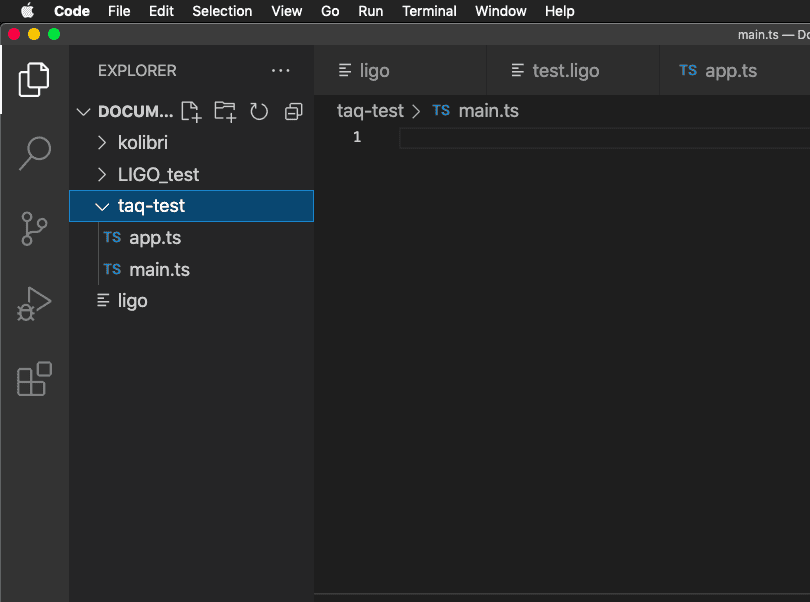The width and height of the screenshot is (810, 602).
Task: Select the ligo file in Explorer
Action: pyautogui.click(x=132, y=301)
